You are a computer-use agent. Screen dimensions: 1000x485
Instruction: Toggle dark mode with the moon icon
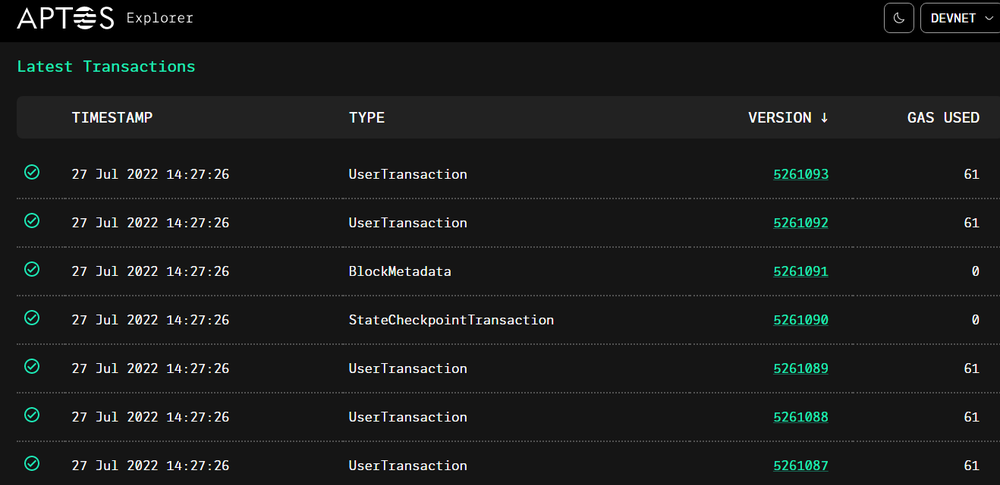pos(898,18)
